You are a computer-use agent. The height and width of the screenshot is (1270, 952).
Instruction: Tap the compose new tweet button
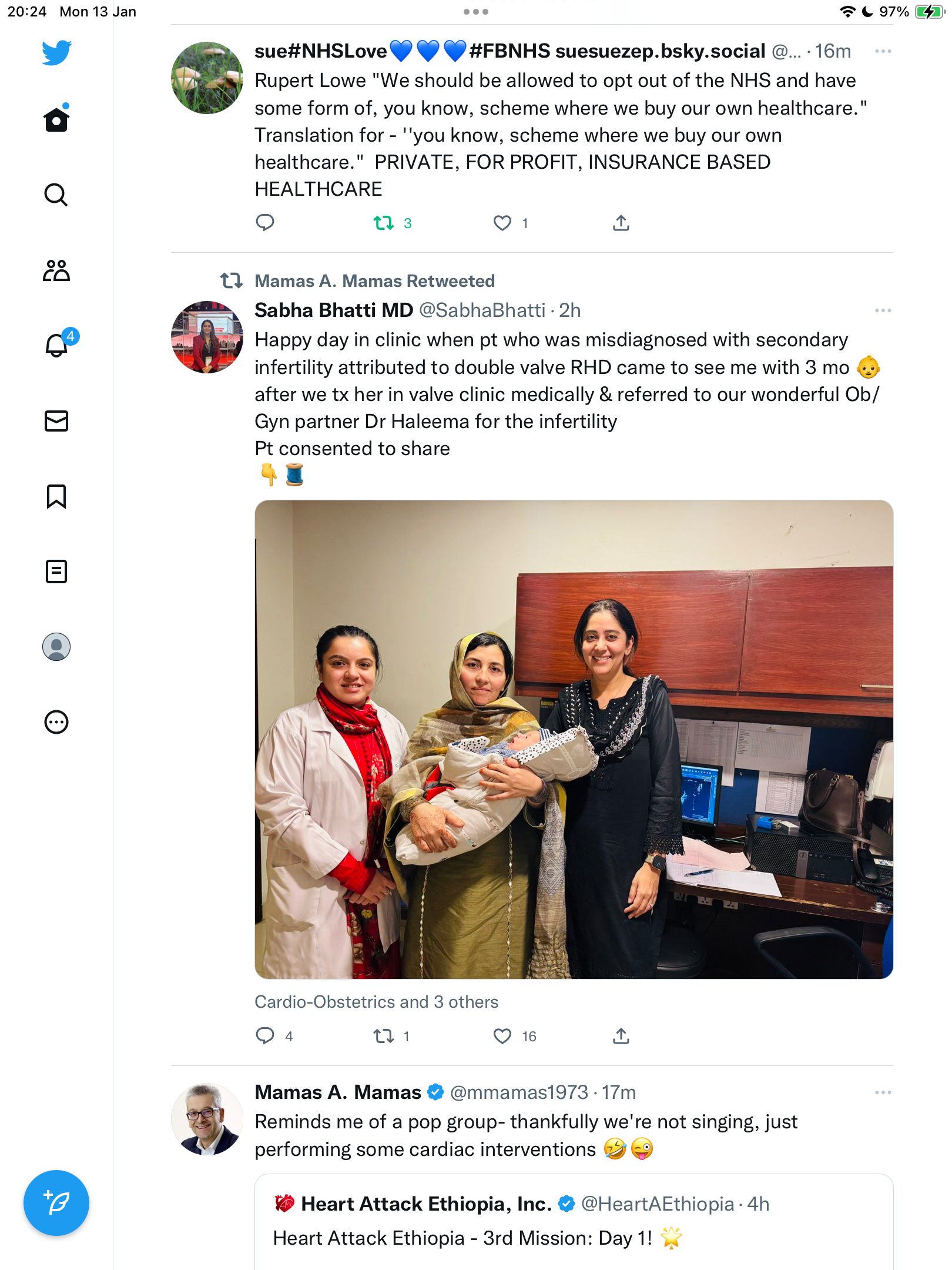coord(56,1203)
